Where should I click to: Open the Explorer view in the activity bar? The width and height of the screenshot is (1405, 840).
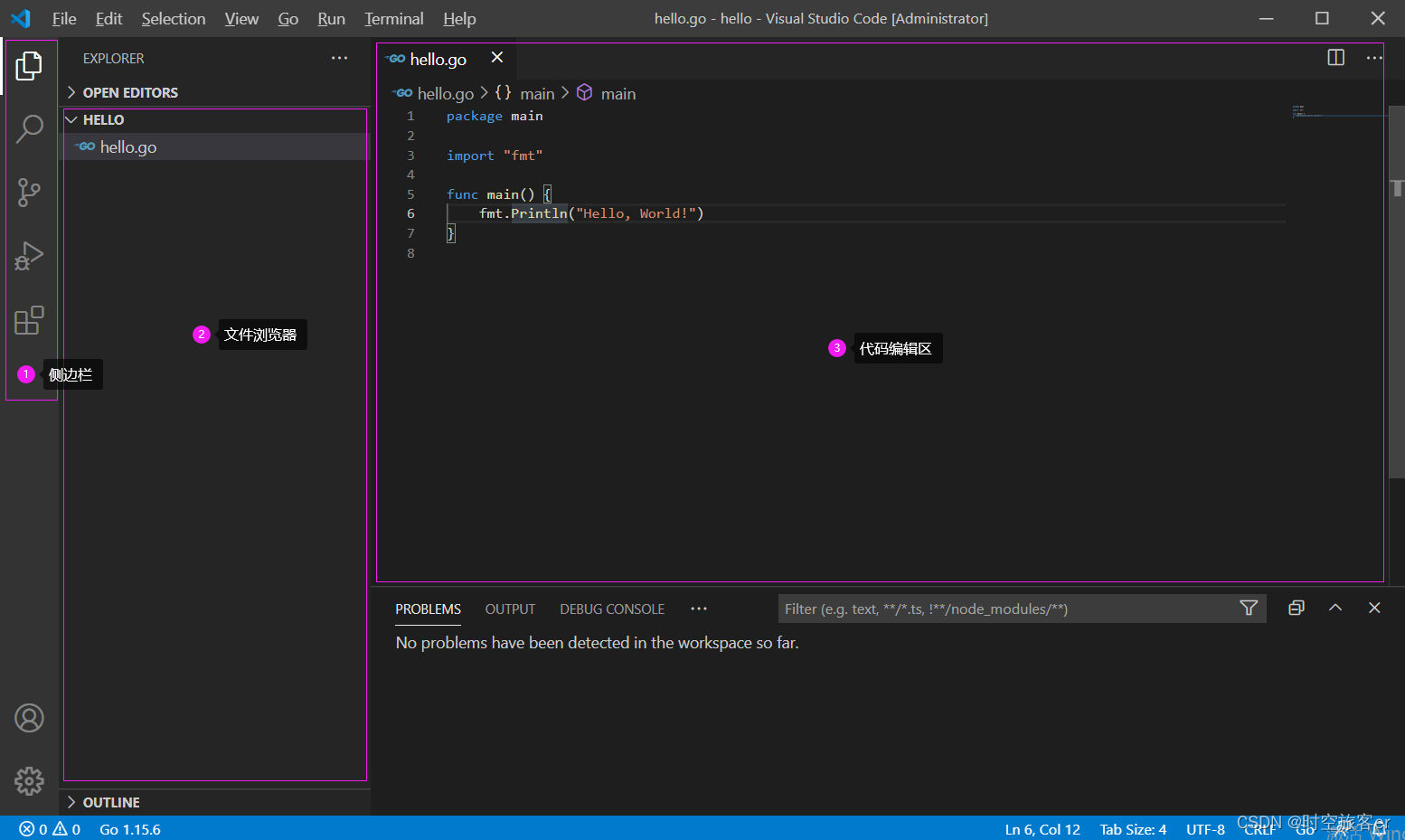29,65
